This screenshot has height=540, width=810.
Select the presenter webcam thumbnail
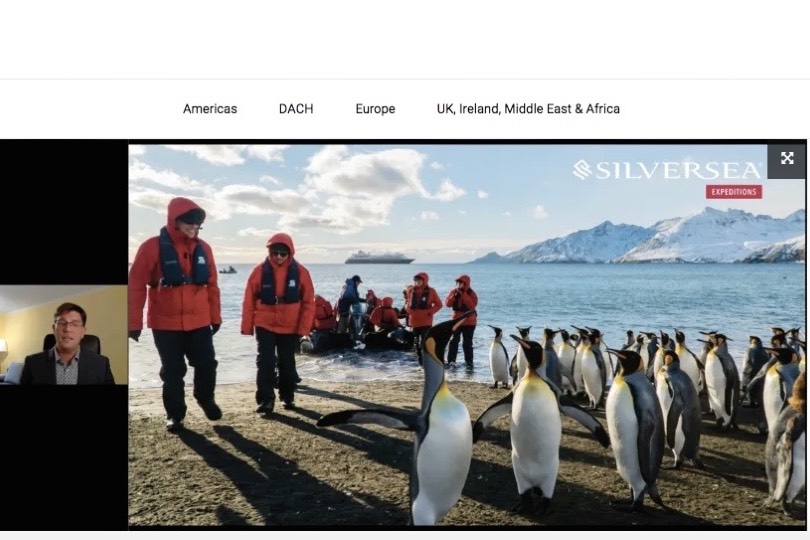(x=64, y=335)
